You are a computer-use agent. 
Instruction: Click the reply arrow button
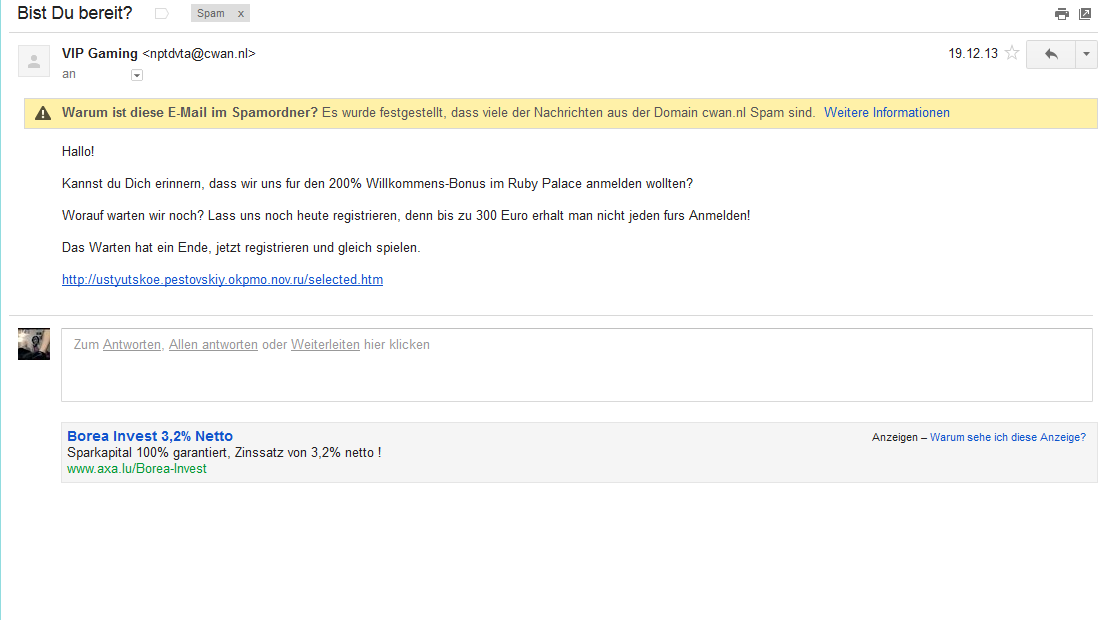click(1050, 54)
